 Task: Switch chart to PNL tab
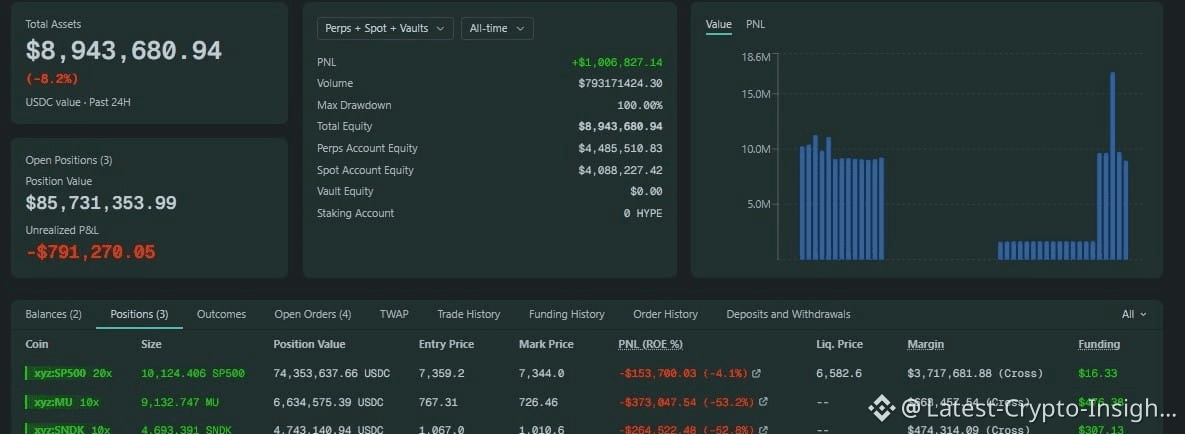coord(756,24)
